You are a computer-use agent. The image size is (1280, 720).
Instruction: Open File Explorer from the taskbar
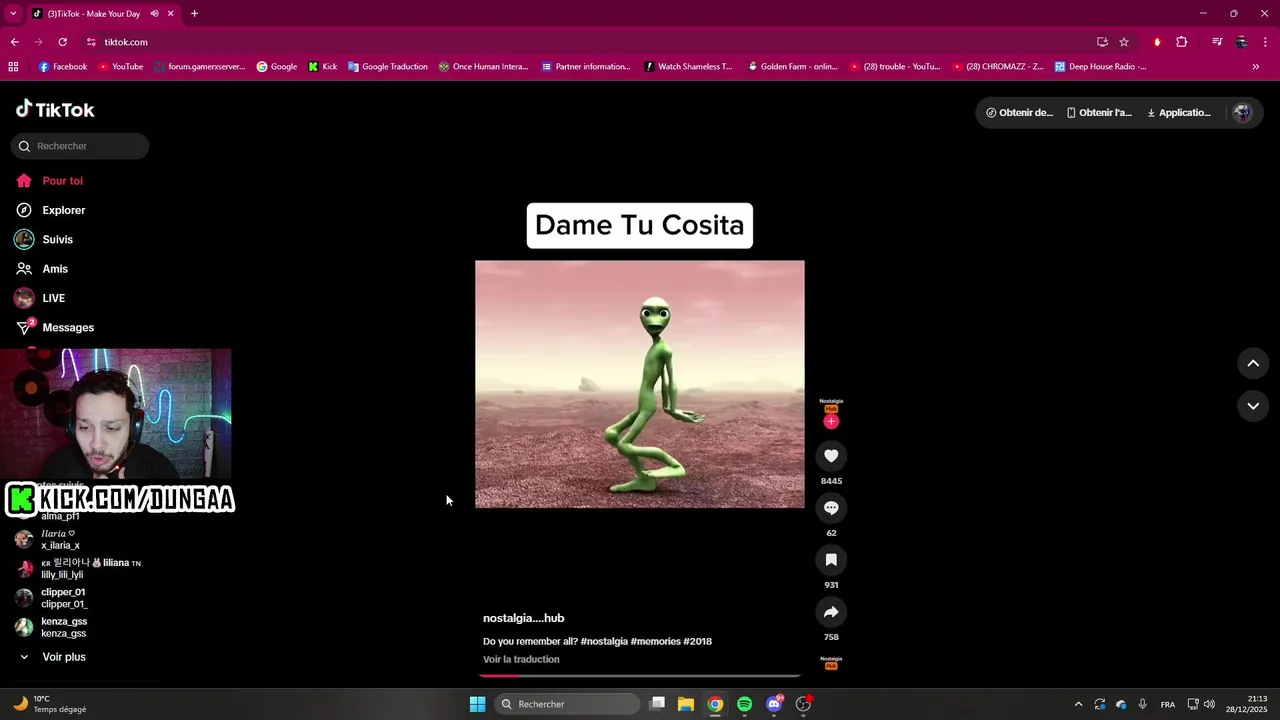click(686, 704)
